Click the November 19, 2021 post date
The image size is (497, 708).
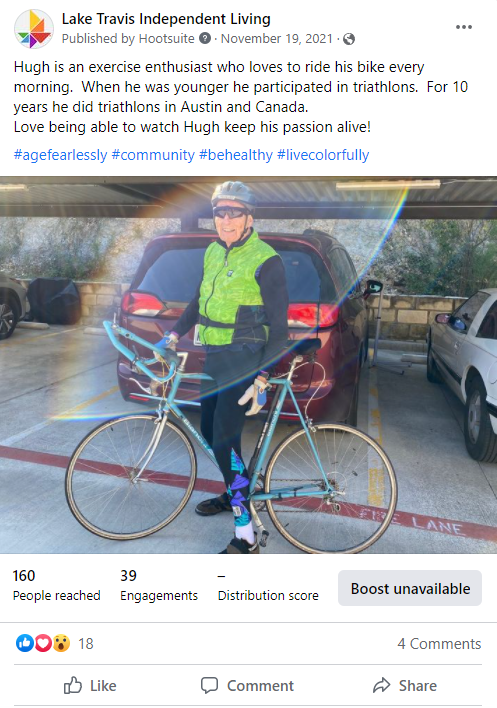(277, 39)
